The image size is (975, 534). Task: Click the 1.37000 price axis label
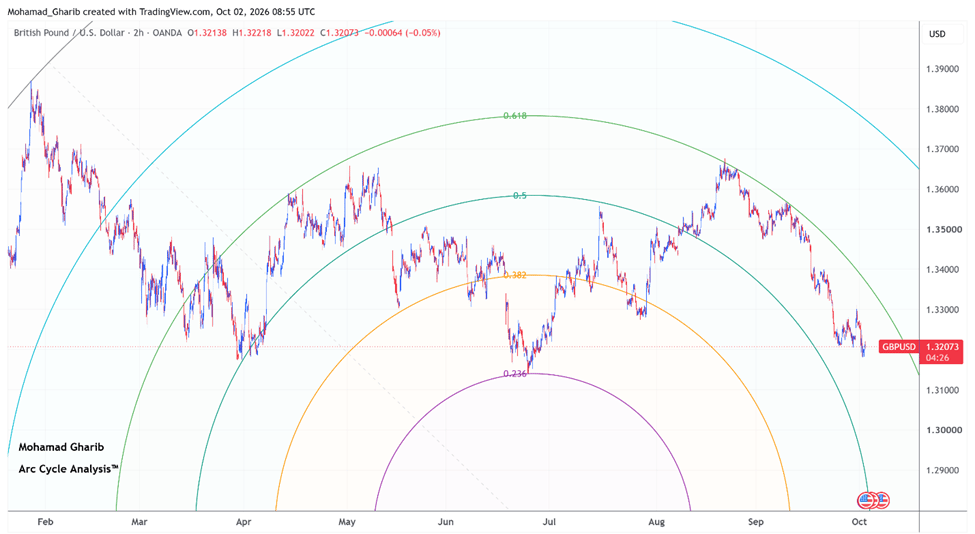point(943,149)
